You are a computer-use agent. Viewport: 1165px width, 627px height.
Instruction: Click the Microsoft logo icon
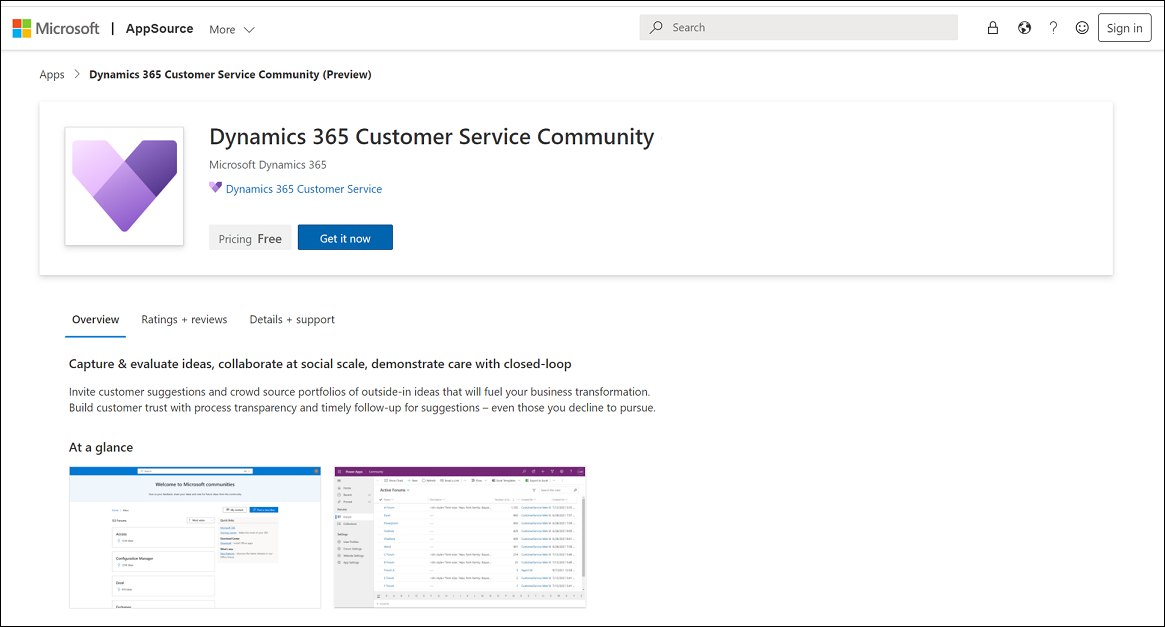[21, 27]
